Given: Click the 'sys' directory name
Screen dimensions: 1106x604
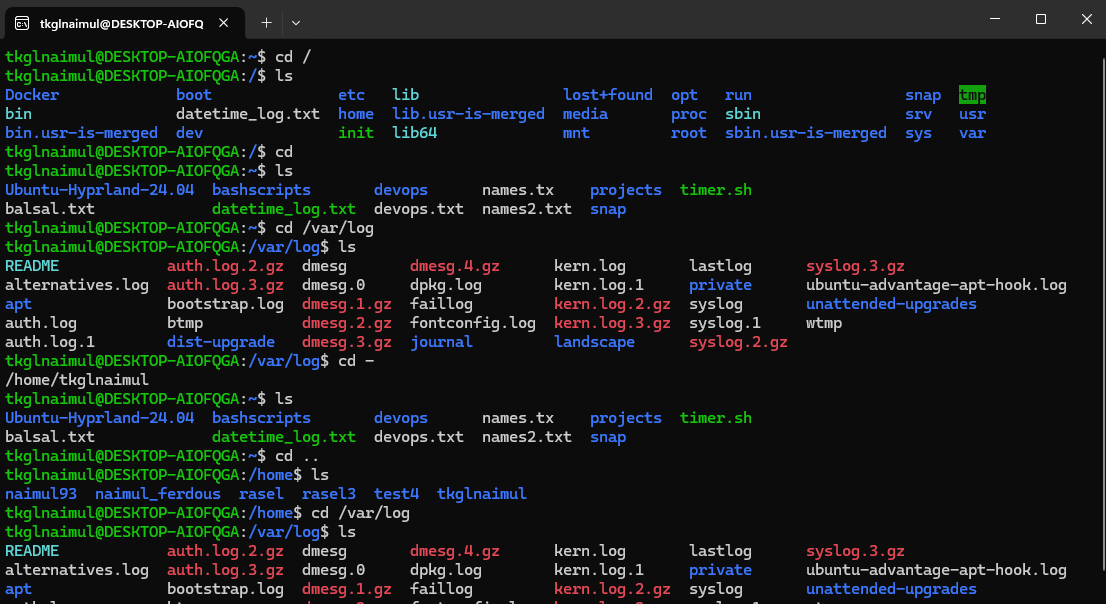Looking at the screenshot, I should pos(918,133).
